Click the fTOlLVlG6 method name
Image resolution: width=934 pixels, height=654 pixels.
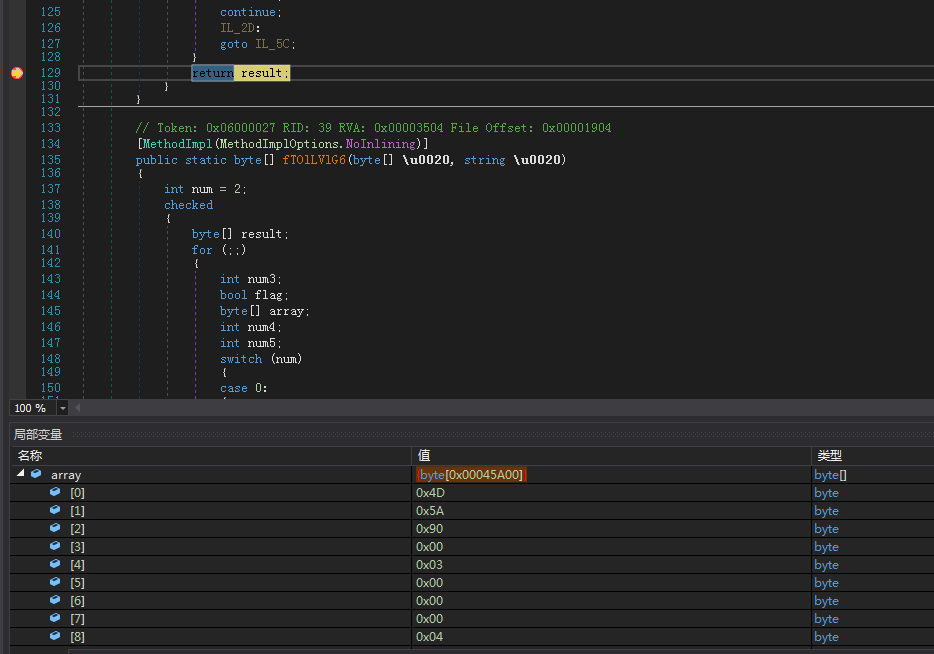click(314, 160)
